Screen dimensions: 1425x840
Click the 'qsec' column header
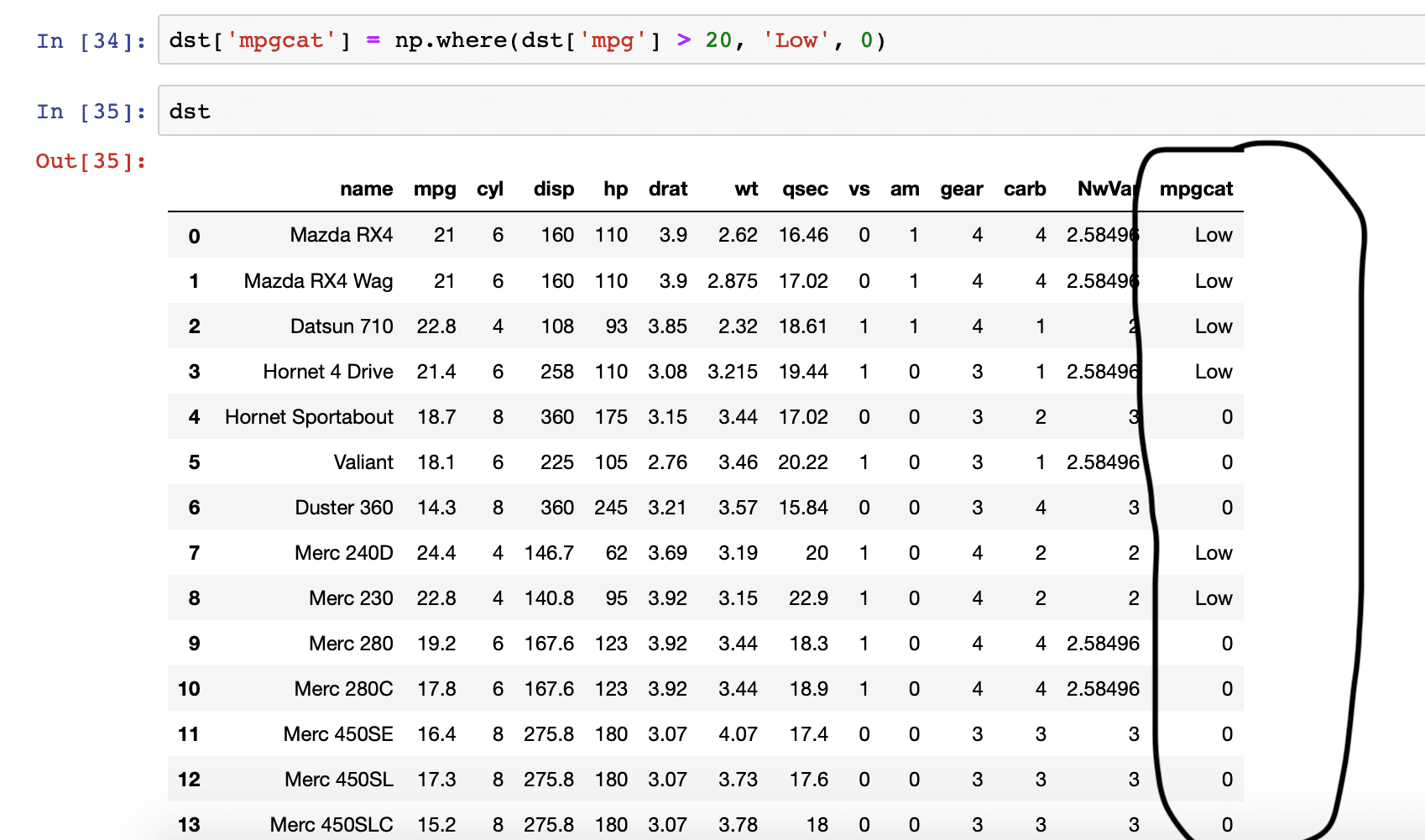point(805,189)
